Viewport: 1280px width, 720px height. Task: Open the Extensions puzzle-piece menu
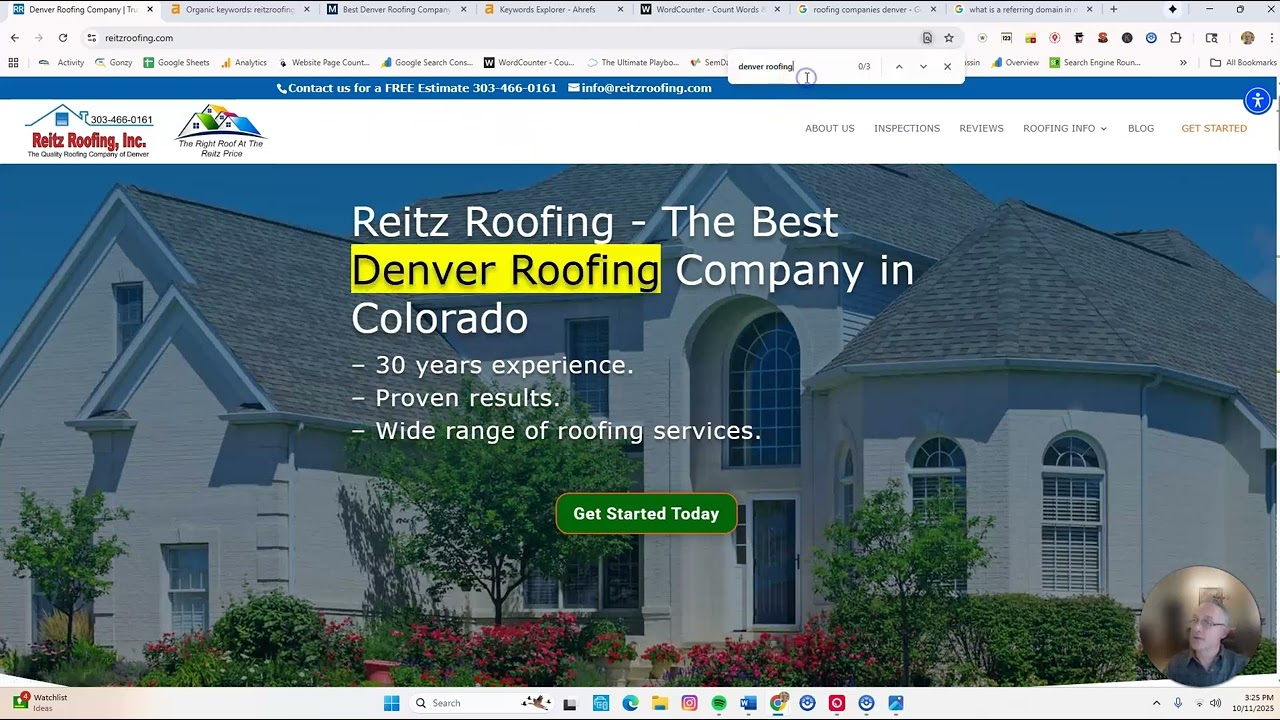tap(1176, 38)
